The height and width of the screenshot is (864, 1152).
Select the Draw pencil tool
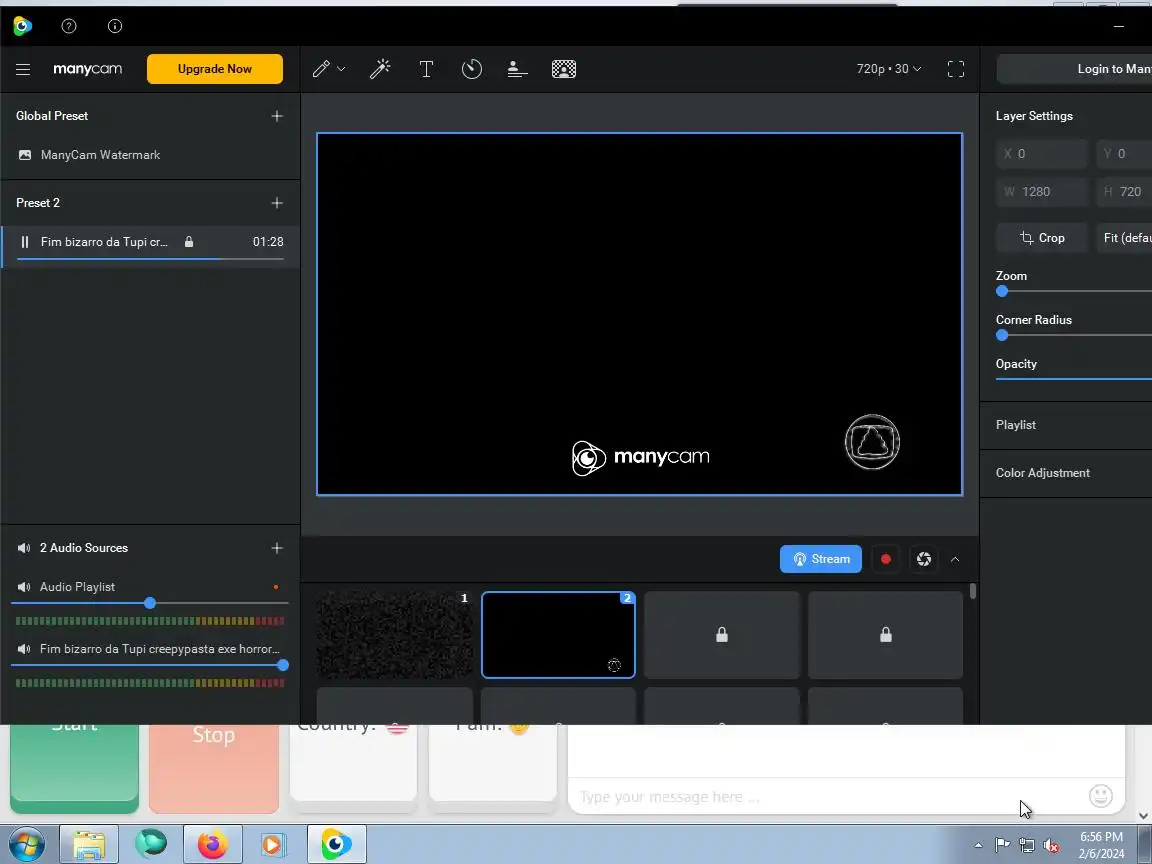pyautogui.click(x=321, y=69)
